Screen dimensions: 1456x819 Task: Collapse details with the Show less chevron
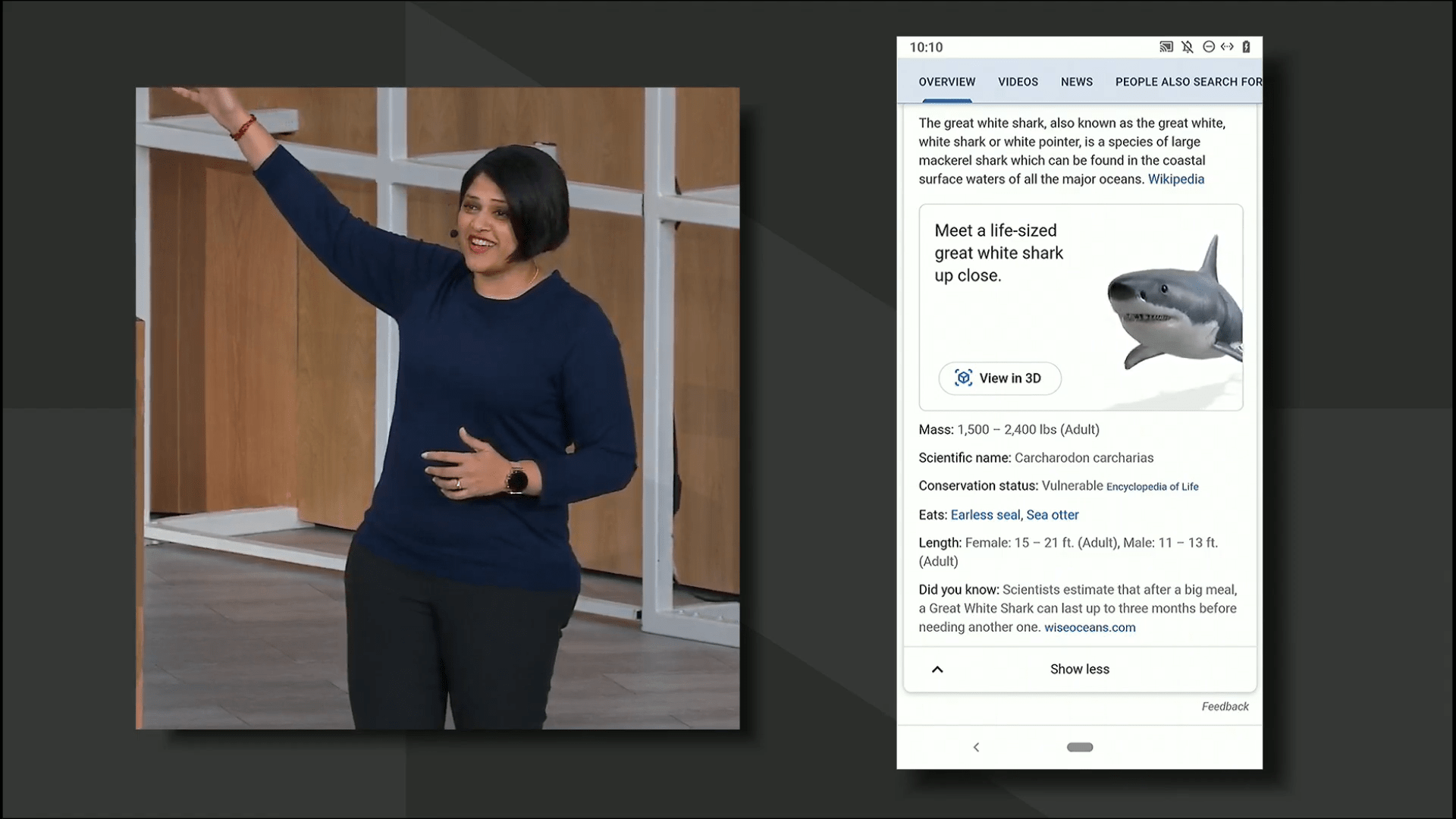(937, 669)
